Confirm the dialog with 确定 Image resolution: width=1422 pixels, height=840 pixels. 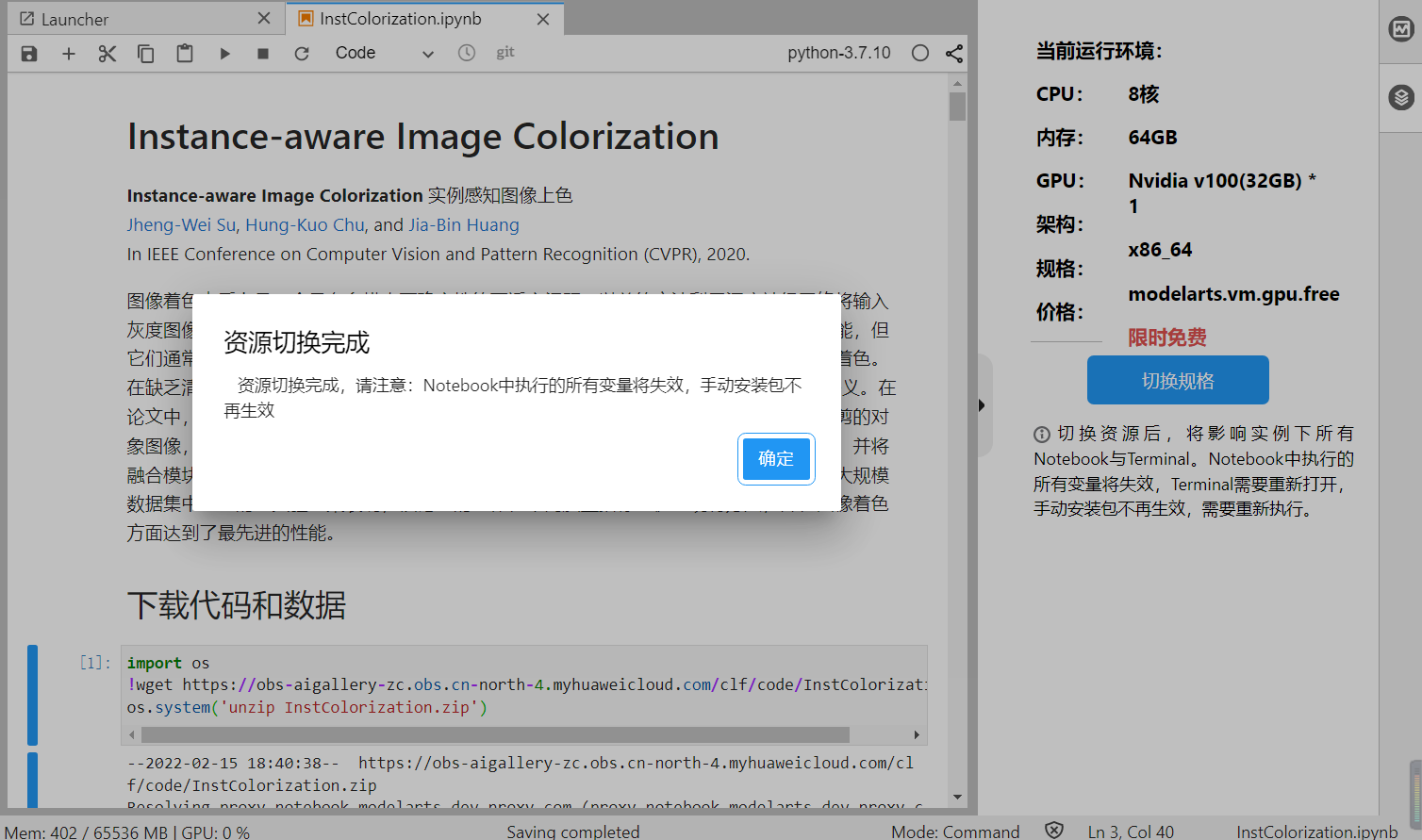click(776, 459)
